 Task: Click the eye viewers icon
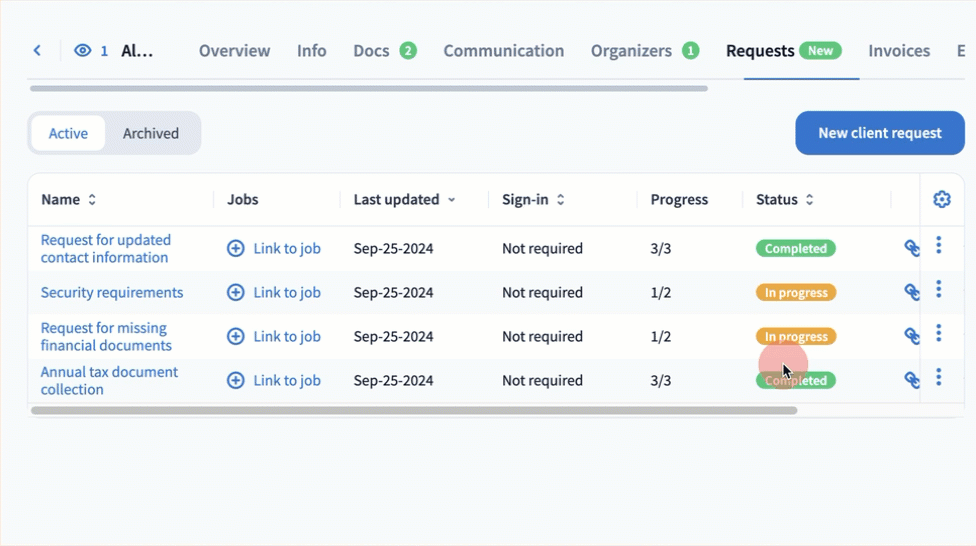(x=83, y=50)
